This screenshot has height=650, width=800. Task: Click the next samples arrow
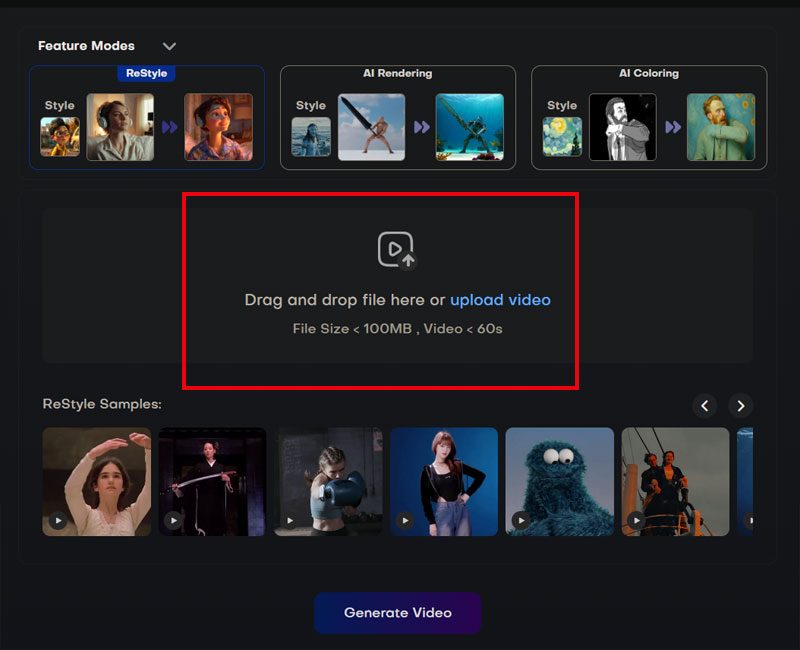click(740, 405)
